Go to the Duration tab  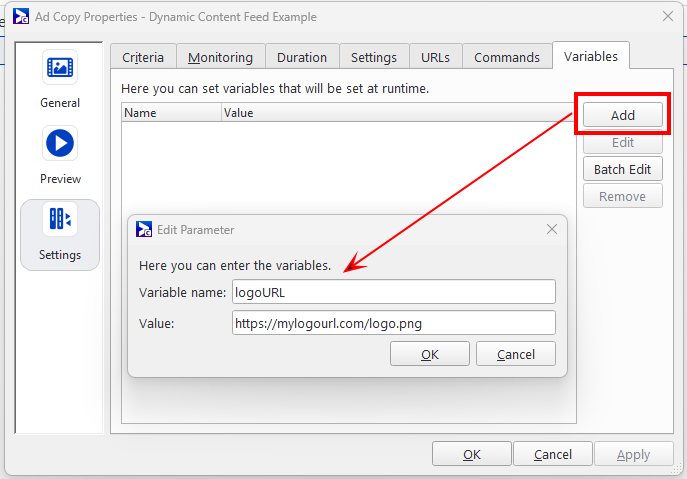(x=302, y=57)
